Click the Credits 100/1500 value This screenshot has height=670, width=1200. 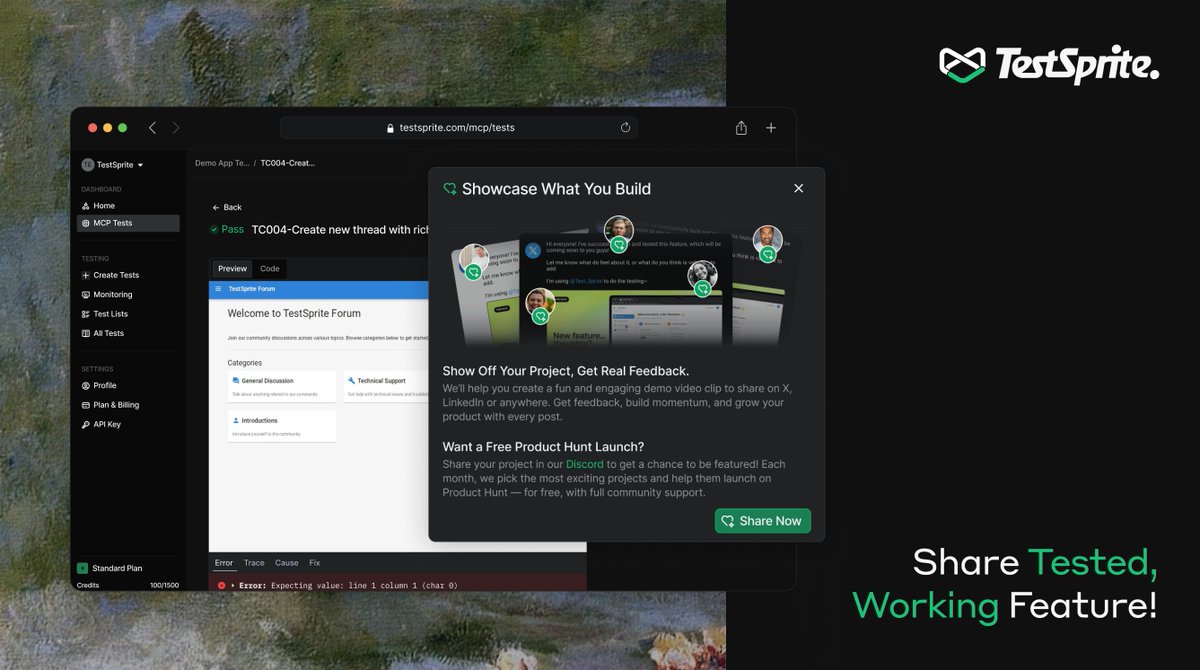164,585
